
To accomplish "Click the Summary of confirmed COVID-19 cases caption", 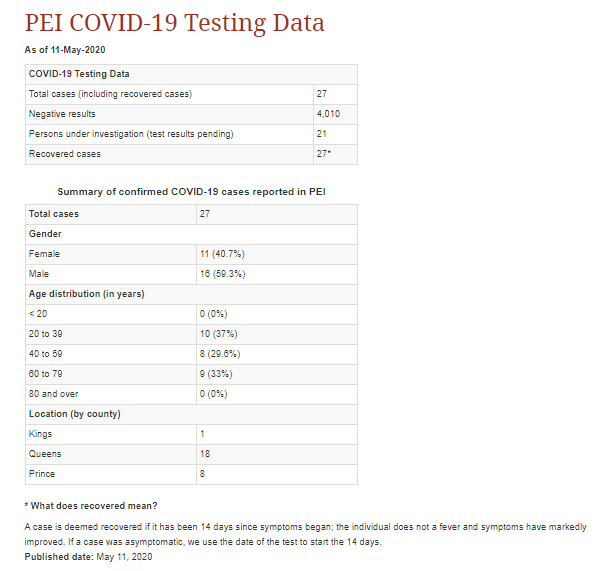I will tap(191, 191).
